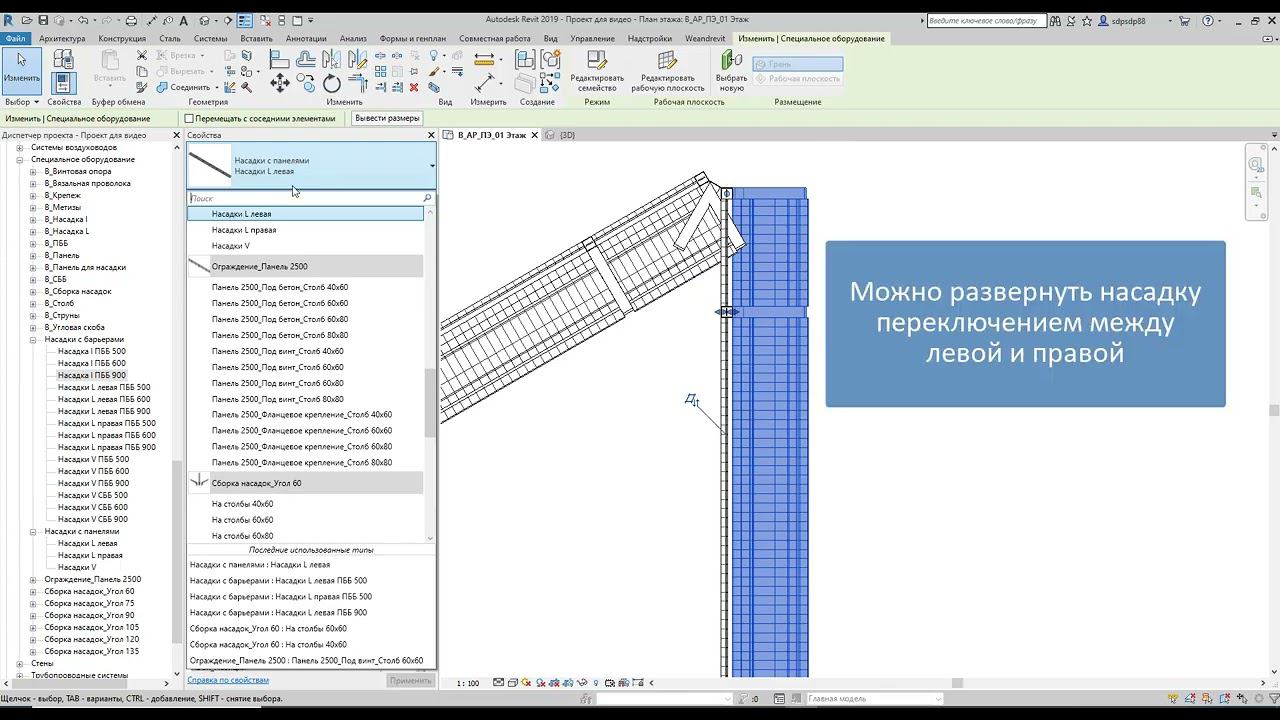Click the help question mark icon

pos(1209,20)
